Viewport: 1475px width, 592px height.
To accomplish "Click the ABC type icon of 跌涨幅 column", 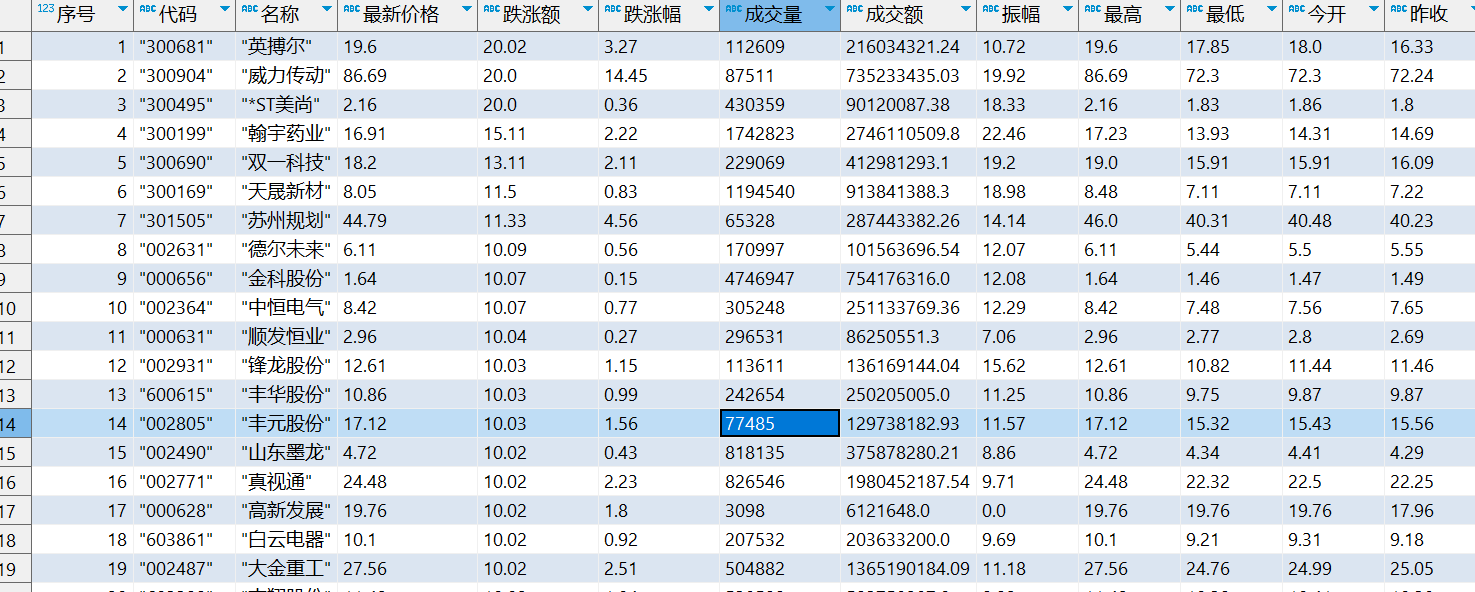I will click(613, 9).
